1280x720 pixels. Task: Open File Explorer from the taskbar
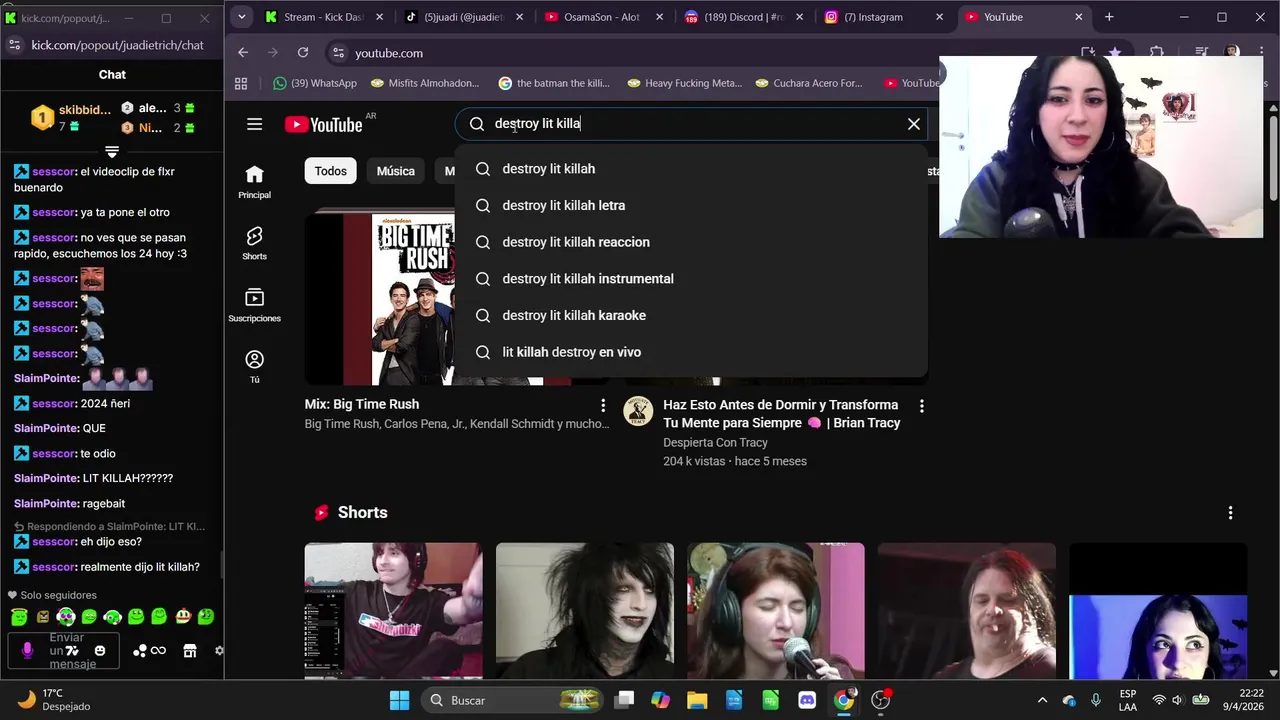(x=697, y=700)
